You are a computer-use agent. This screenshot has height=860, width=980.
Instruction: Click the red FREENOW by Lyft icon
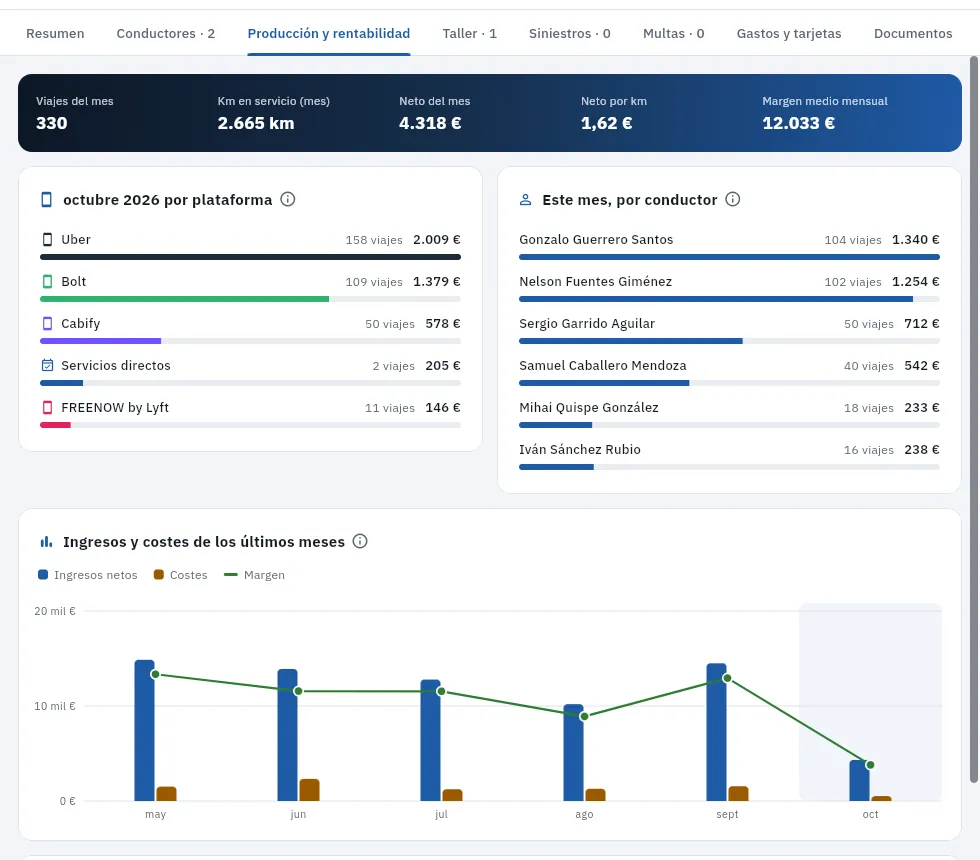click(47, 408)
